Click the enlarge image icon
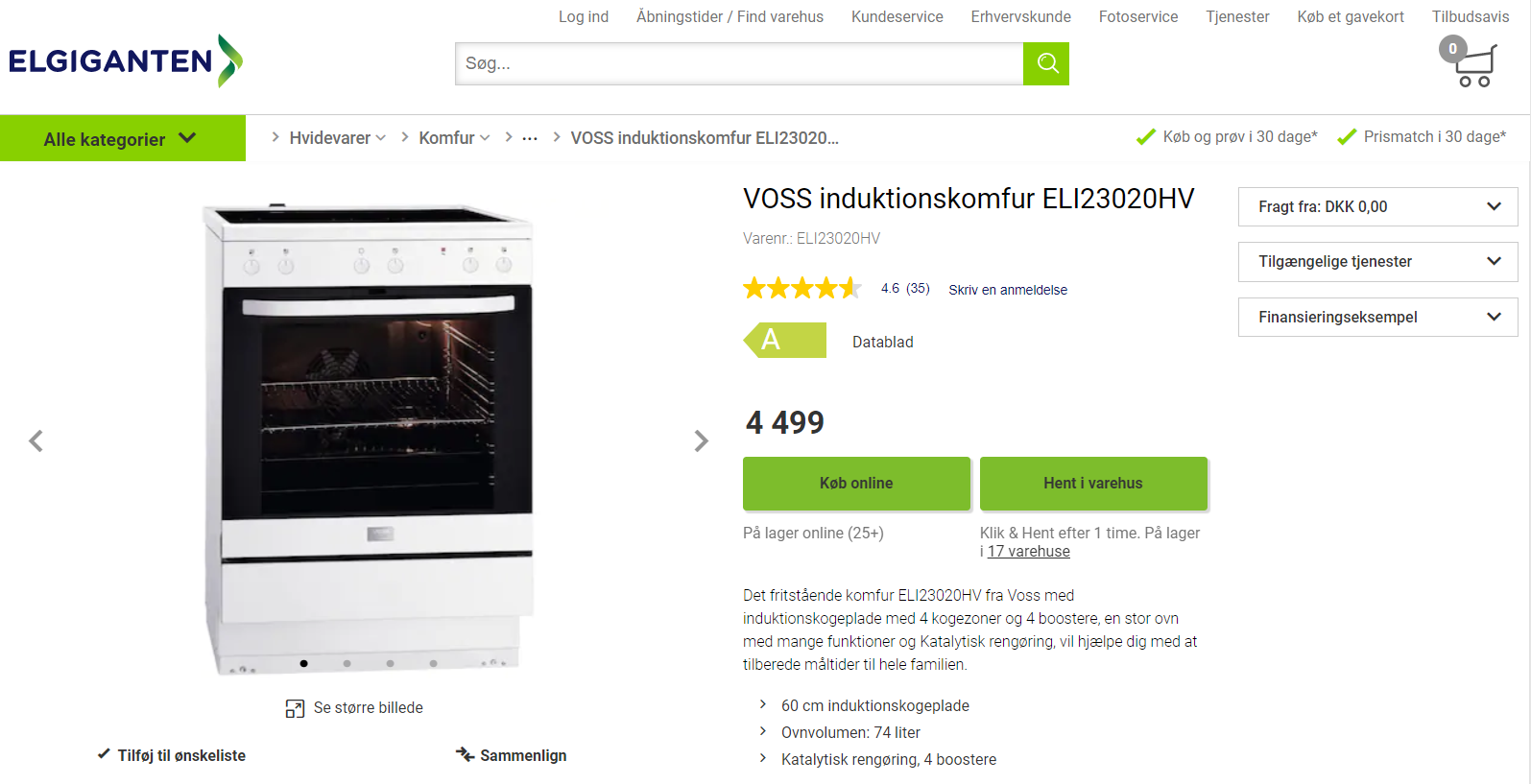The image size is (1531, 784). click(295, 708)
